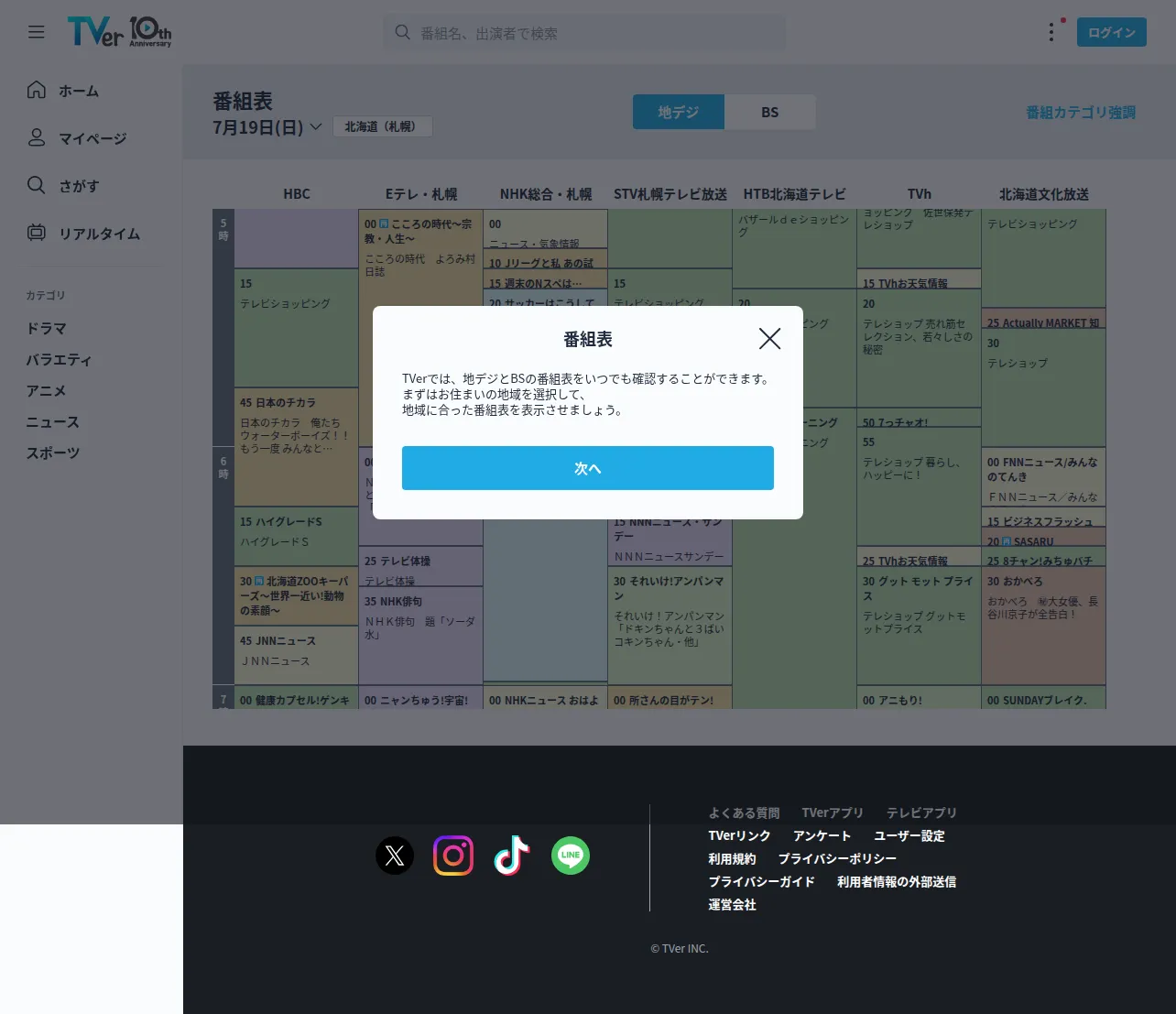Screen dimensions: 1176x1014
Task: Change region via 北海道（札幌） button
Action: point(382,126)
